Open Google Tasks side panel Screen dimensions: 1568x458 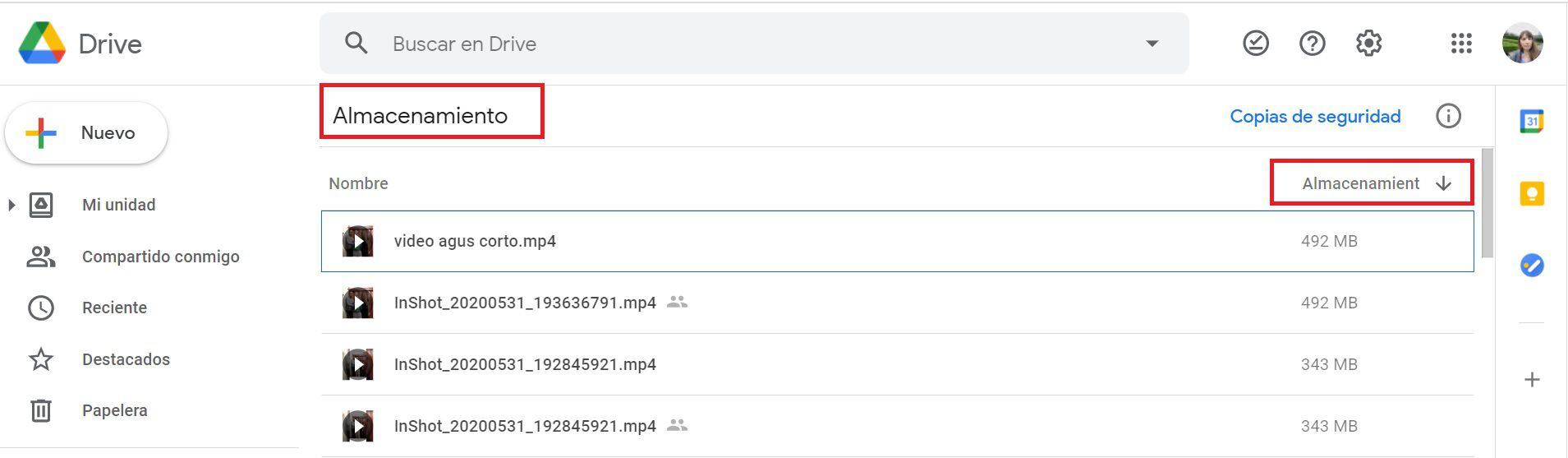point(1532,266)
